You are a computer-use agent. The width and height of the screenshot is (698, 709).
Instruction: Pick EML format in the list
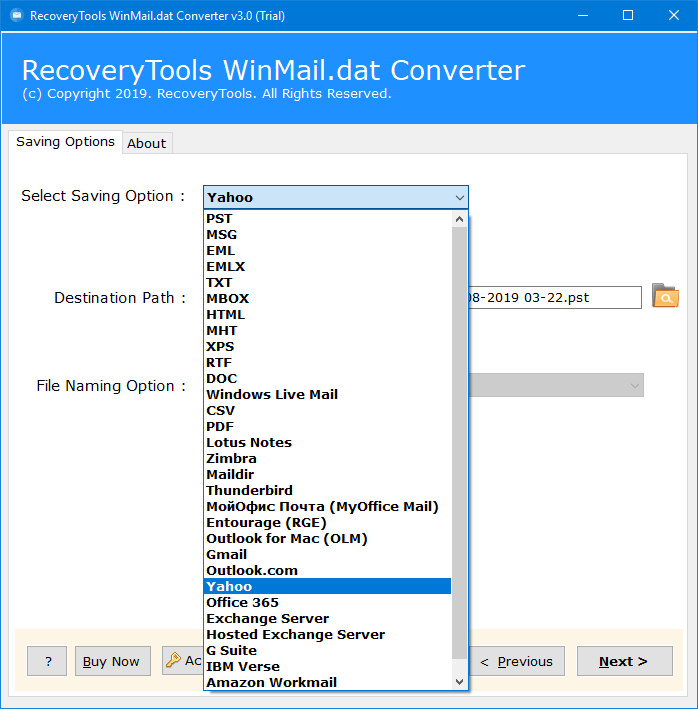point(327,251)
